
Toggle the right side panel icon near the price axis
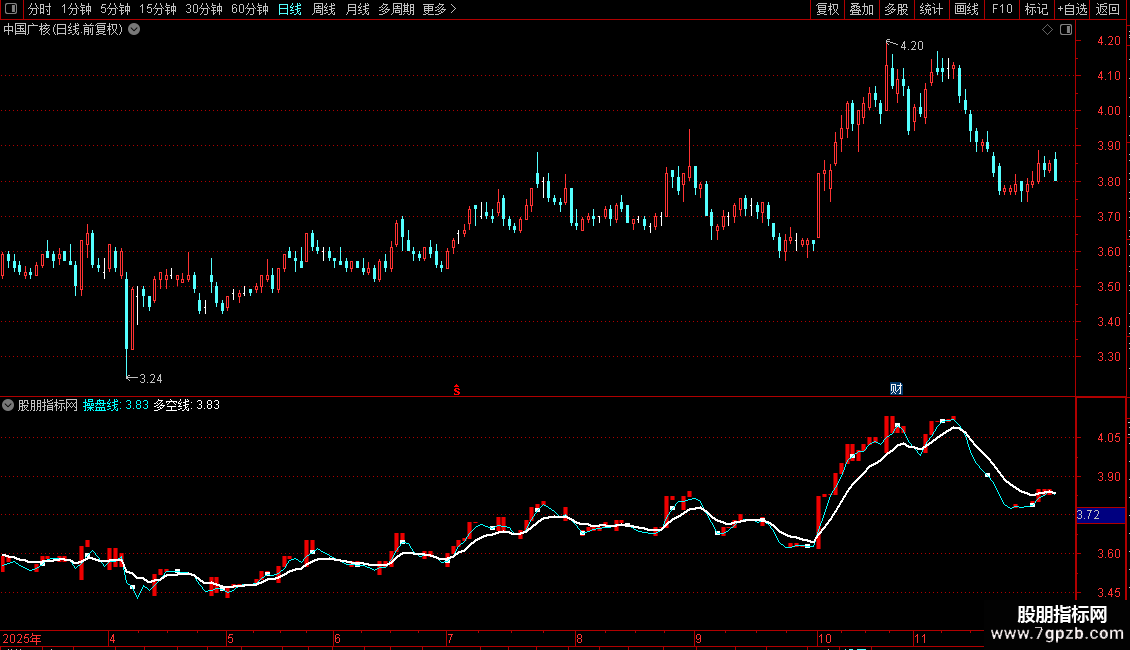point(1066,30)
